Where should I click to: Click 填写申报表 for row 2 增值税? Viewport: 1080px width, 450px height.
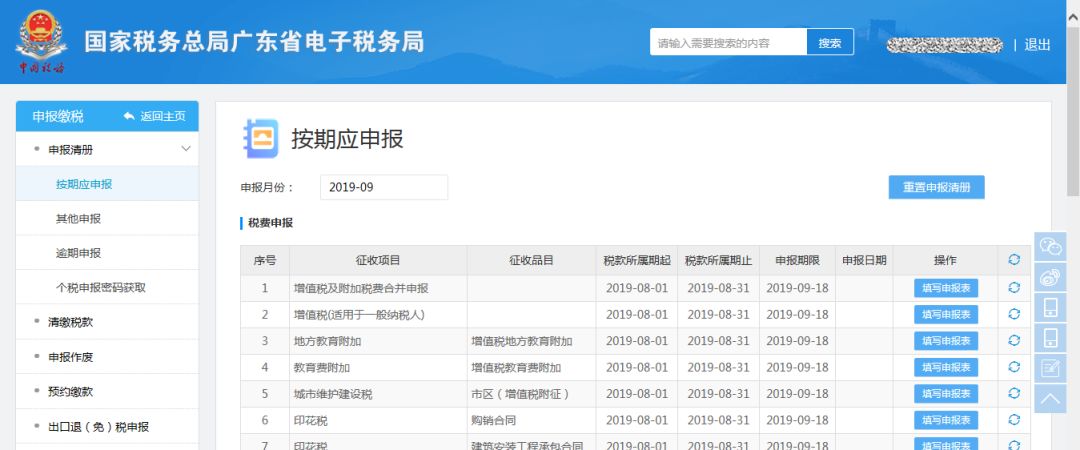coord(945,314)
